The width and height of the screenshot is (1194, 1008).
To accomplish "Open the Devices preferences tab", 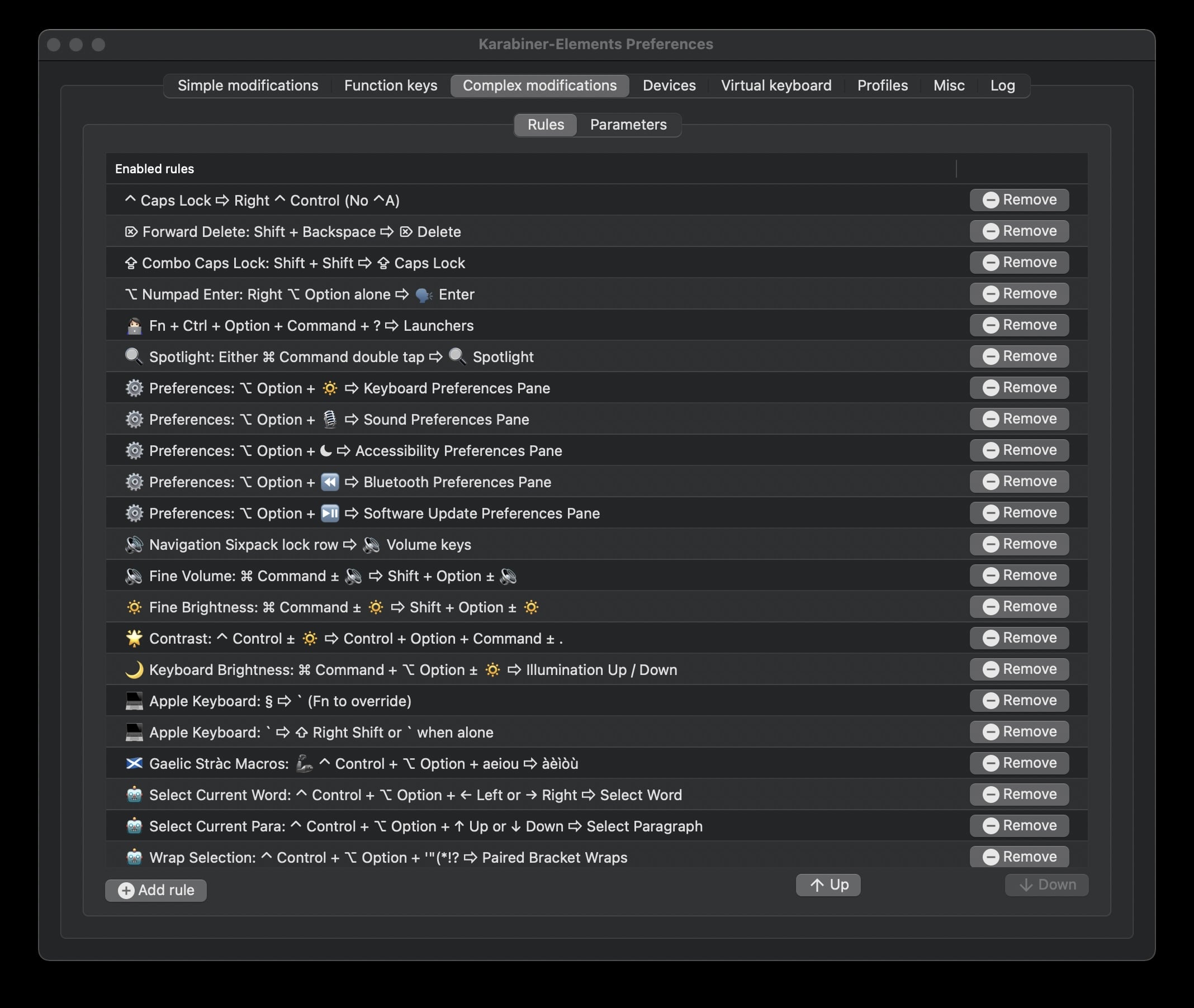I will point(669,85).
